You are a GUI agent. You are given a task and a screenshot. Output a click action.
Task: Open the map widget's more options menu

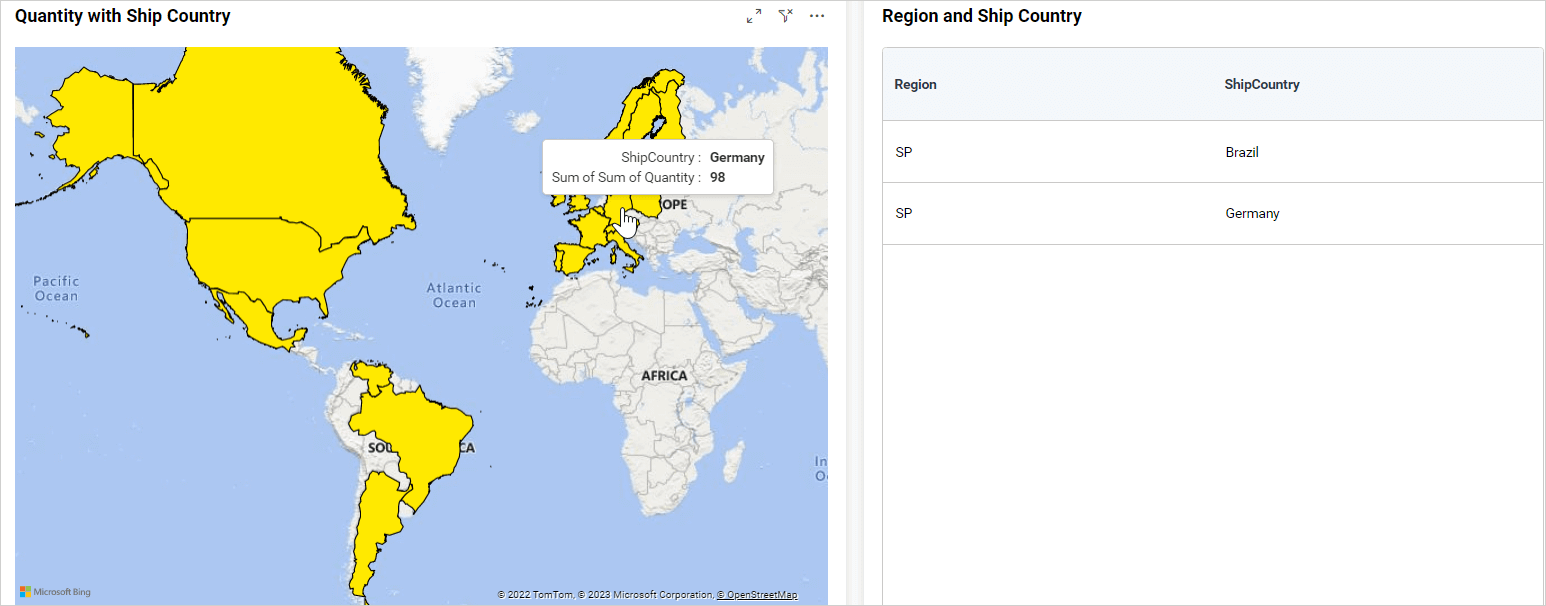pos(817,16)
